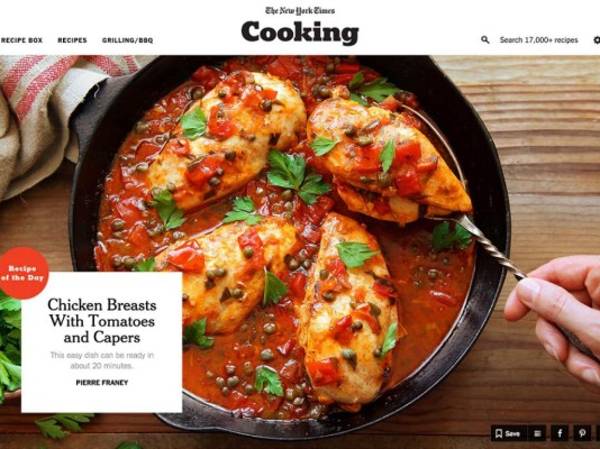Open the Recipes menu item
Image resolution: width=600 pixels, height=449 pixels.
coord(72,40)
